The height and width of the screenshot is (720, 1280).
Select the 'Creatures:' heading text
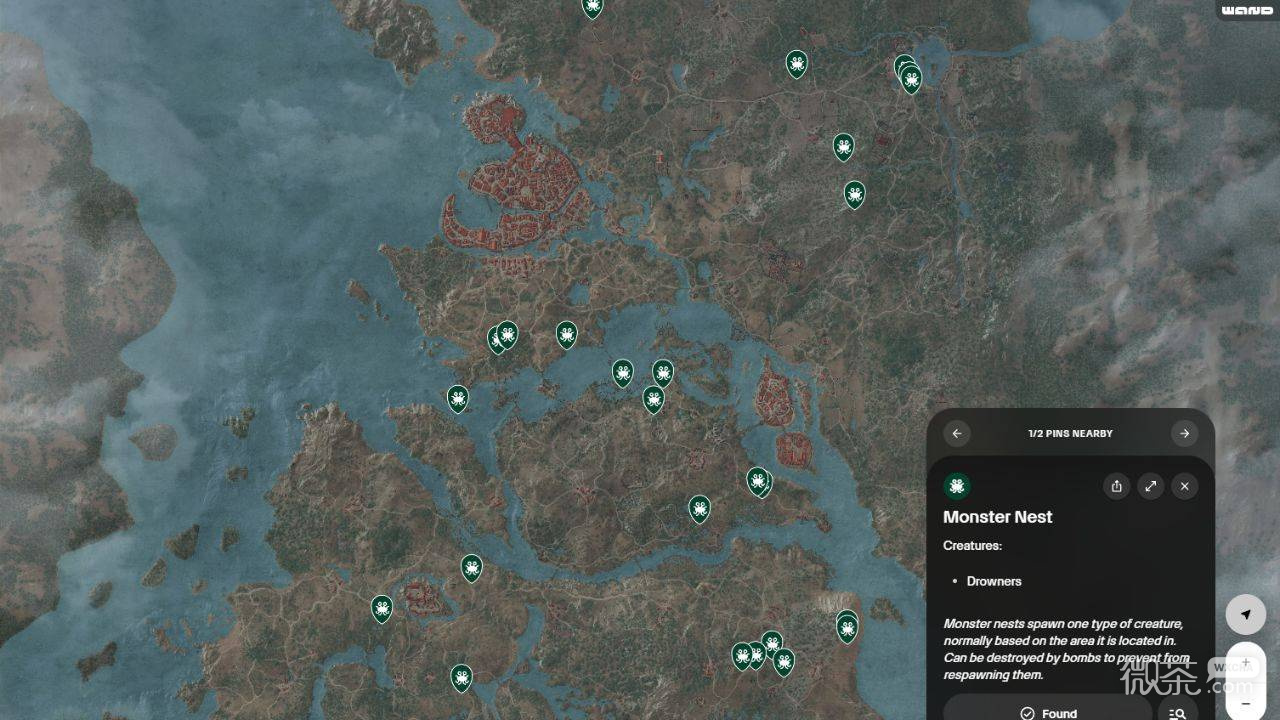click(972, 546)
